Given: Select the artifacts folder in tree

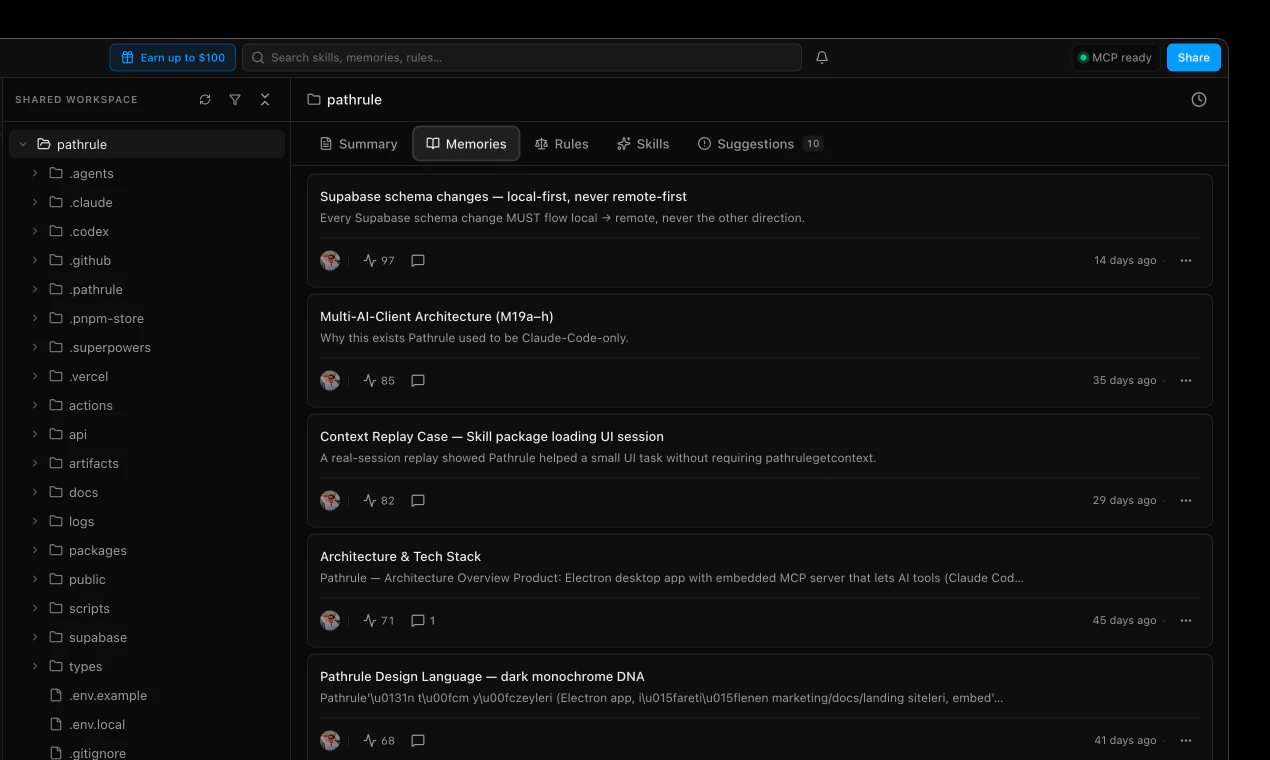Looking at the screenshot, I should point(147,464).
